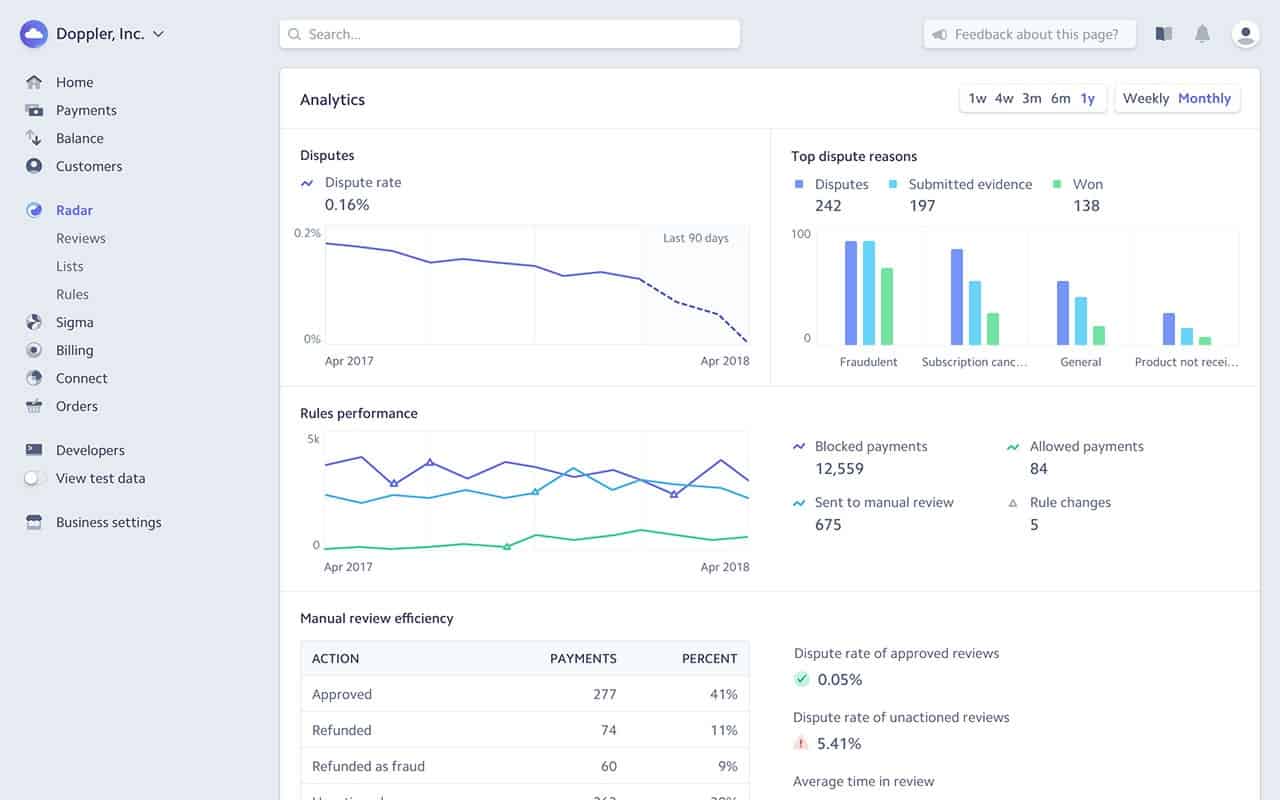Choose the 1w time range
Image resolution: width=1280 pixels, height=800 pixels.
[x=977, y=98]
